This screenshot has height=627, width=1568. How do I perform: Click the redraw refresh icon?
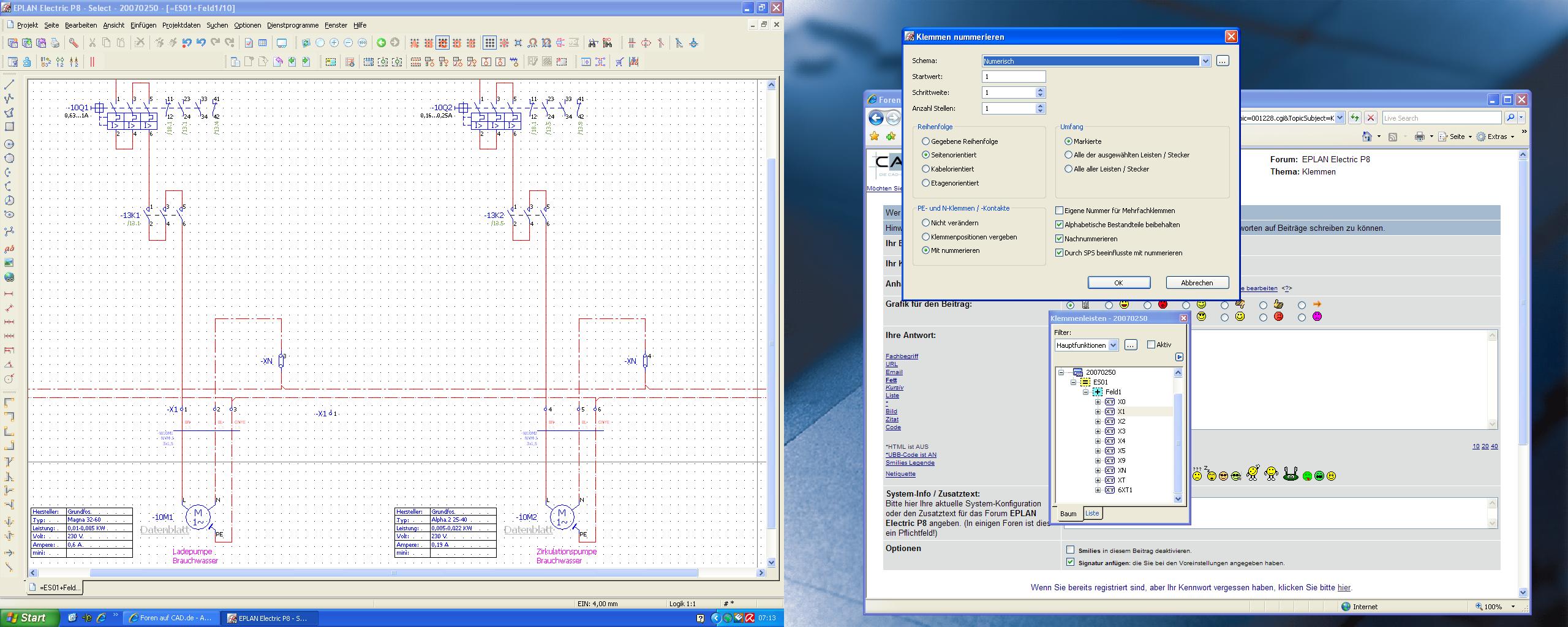(306, 43)
